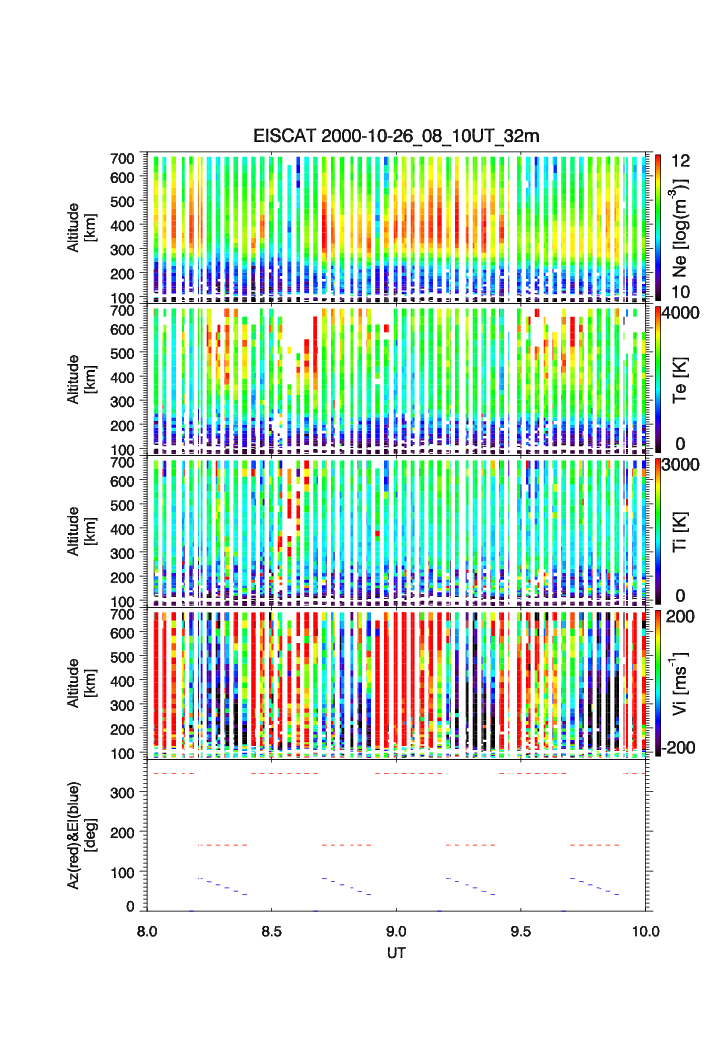708x1063 pixels.
Task: Select the top electron density plot panel
Action: pos(397,227)
